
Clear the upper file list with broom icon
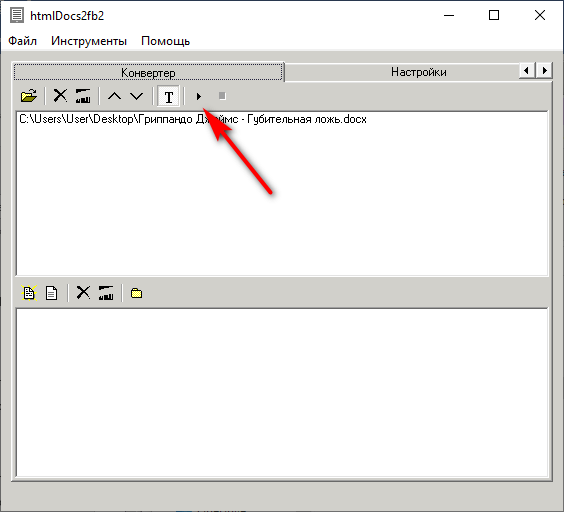(83, 96)
